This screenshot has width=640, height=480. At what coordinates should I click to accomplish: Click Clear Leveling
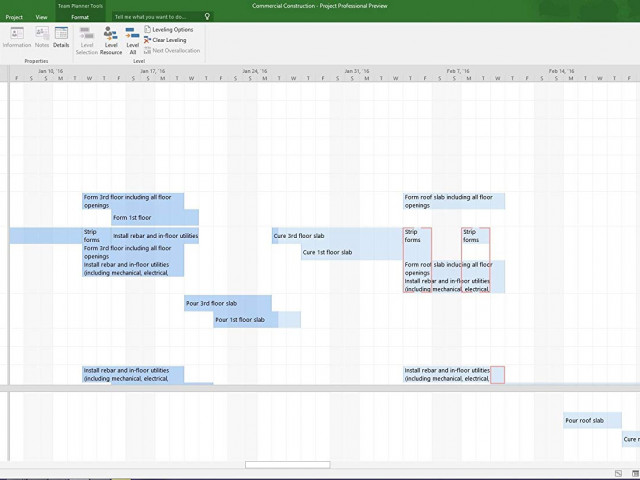tap(166, 40)
